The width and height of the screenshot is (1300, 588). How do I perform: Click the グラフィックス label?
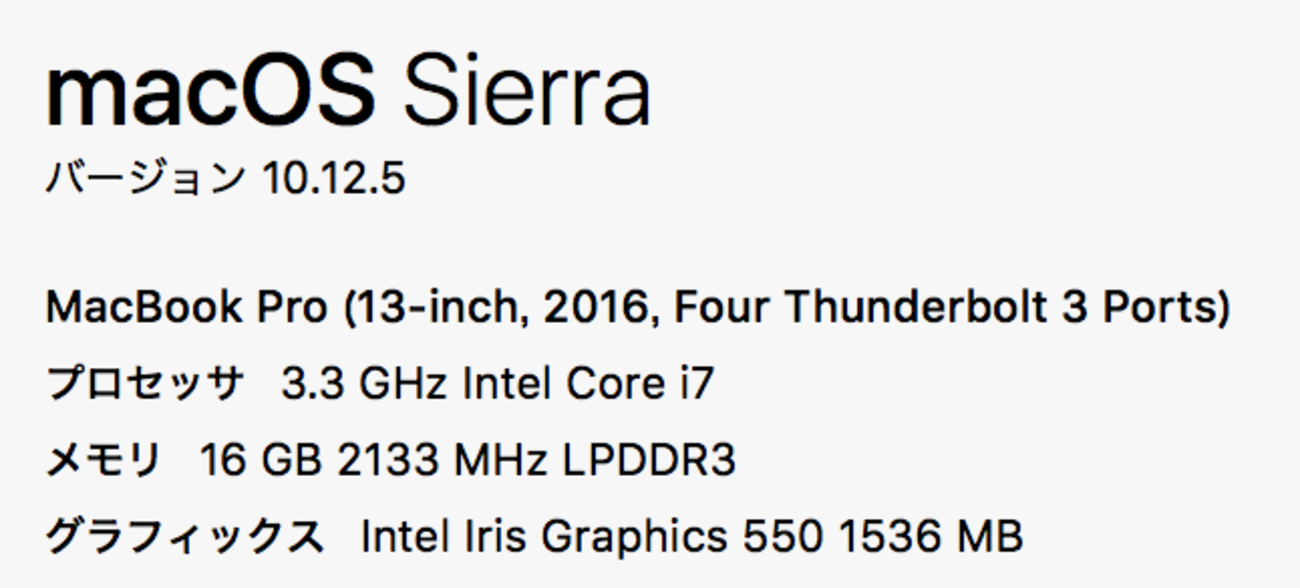point(185,537)
